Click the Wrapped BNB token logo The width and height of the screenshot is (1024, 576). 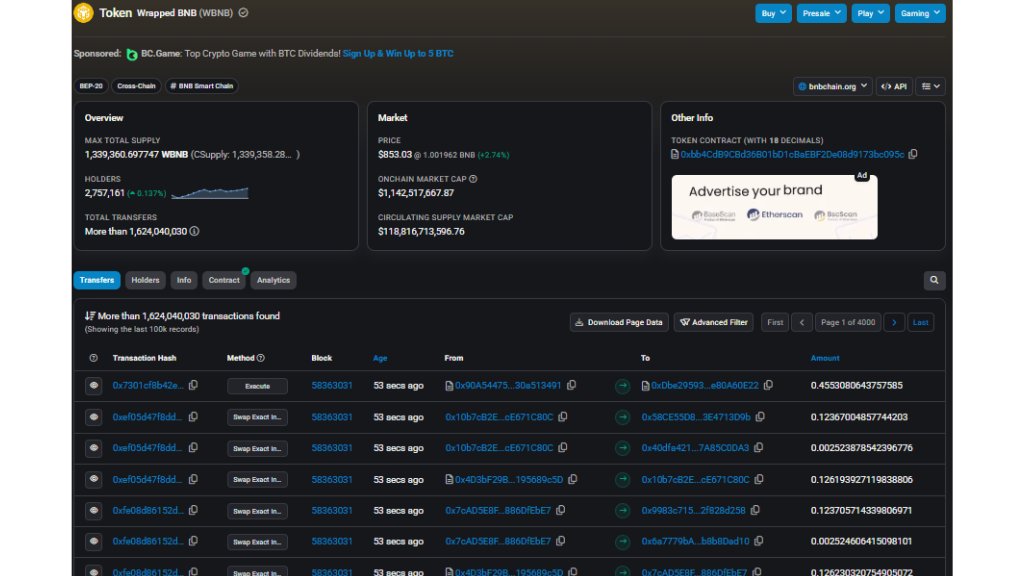tap(84, 12)
